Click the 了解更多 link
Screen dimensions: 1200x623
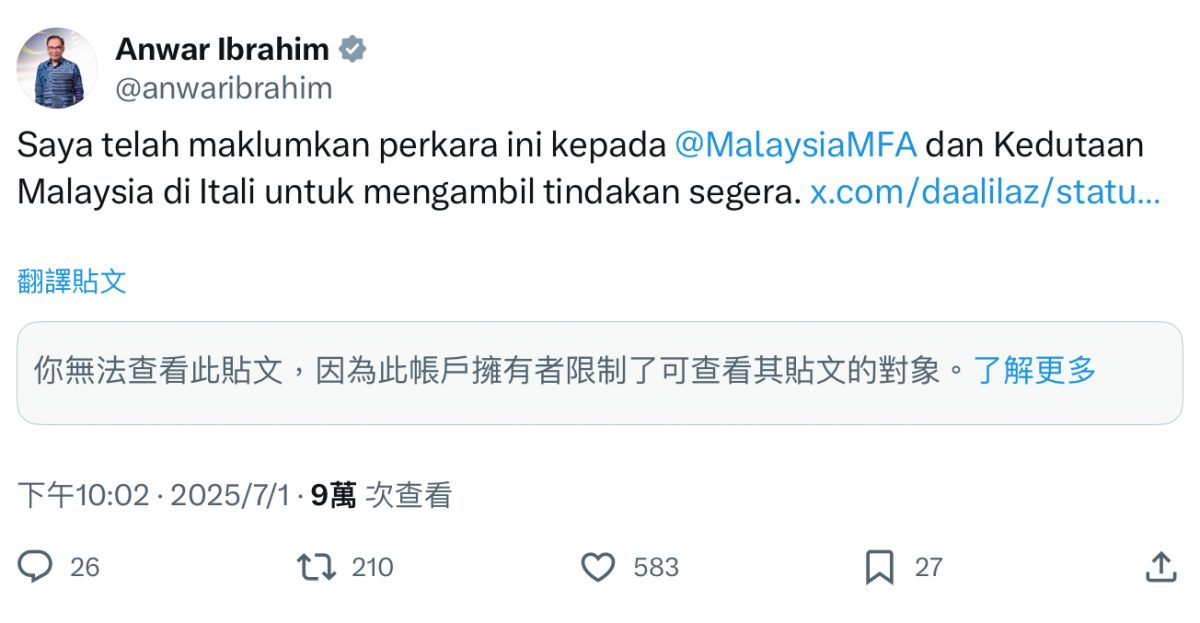(x=1036, y=371)
